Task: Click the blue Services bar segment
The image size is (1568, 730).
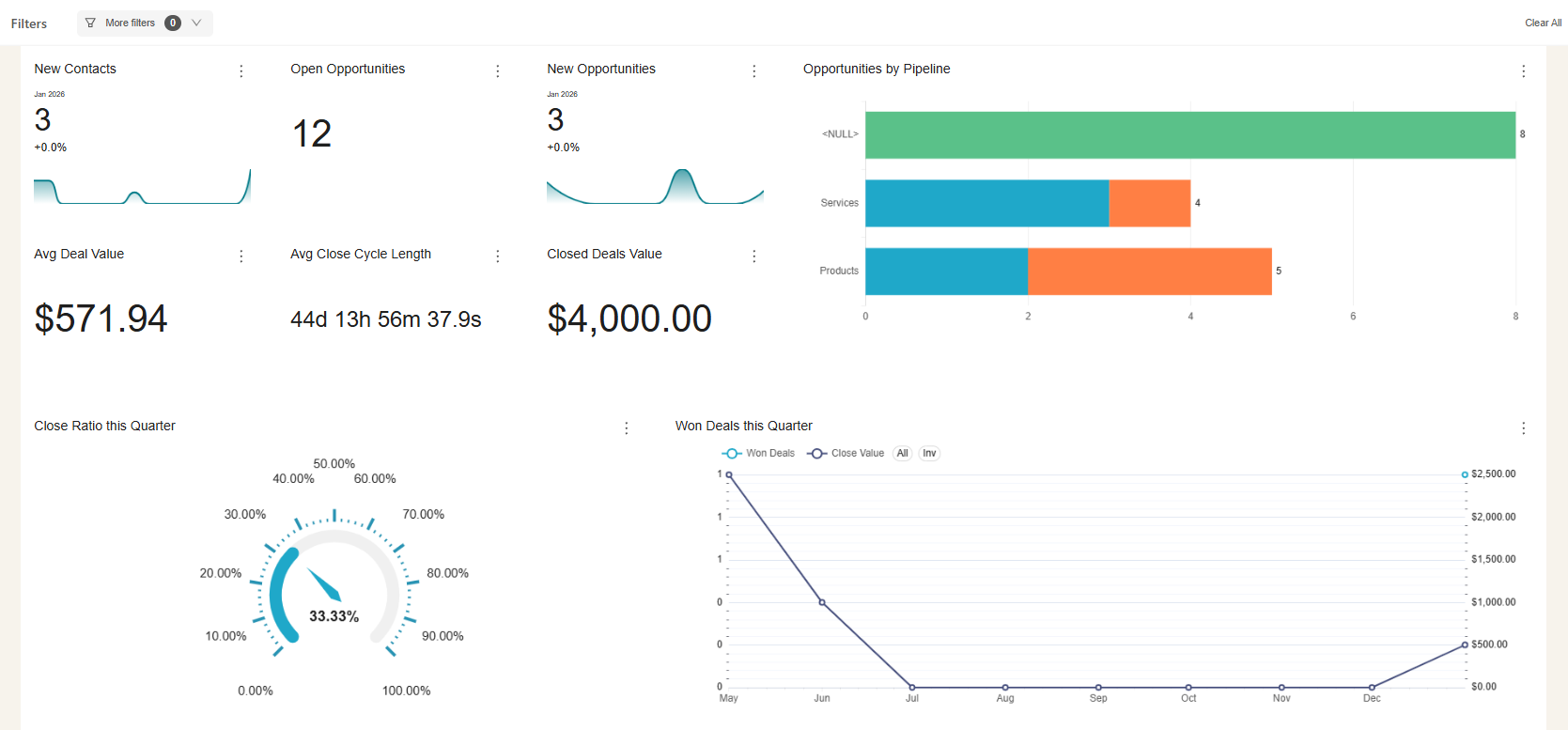Action: tap(986, 204)
